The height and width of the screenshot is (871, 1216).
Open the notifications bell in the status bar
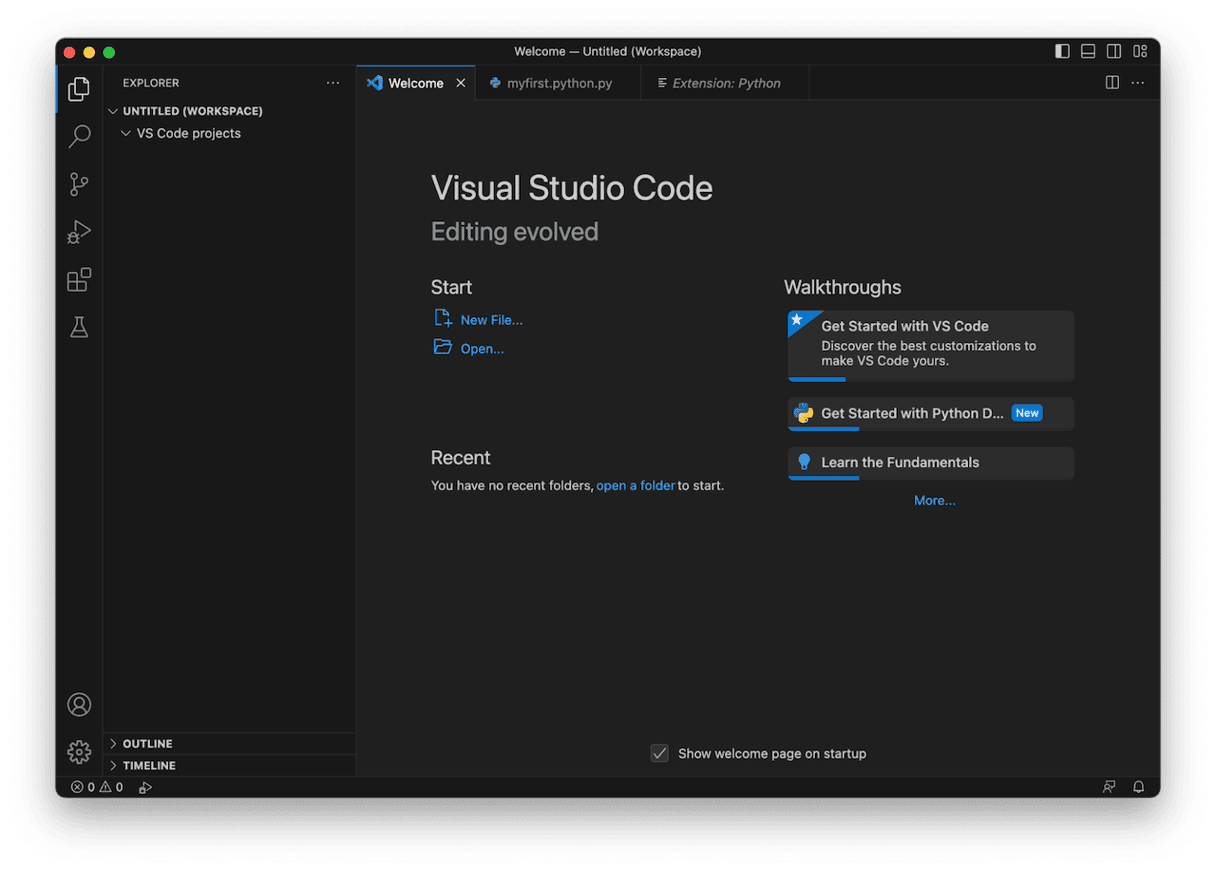pos(1138,787)
